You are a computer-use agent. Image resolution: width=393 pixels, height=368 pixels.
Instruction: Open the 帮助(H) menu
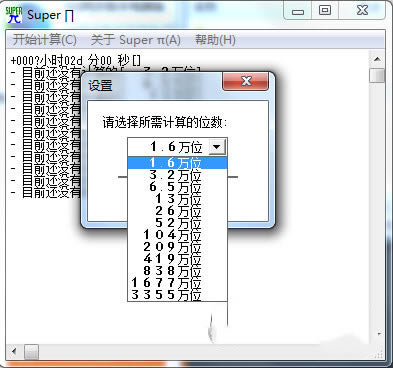click(x=215, y=40)
